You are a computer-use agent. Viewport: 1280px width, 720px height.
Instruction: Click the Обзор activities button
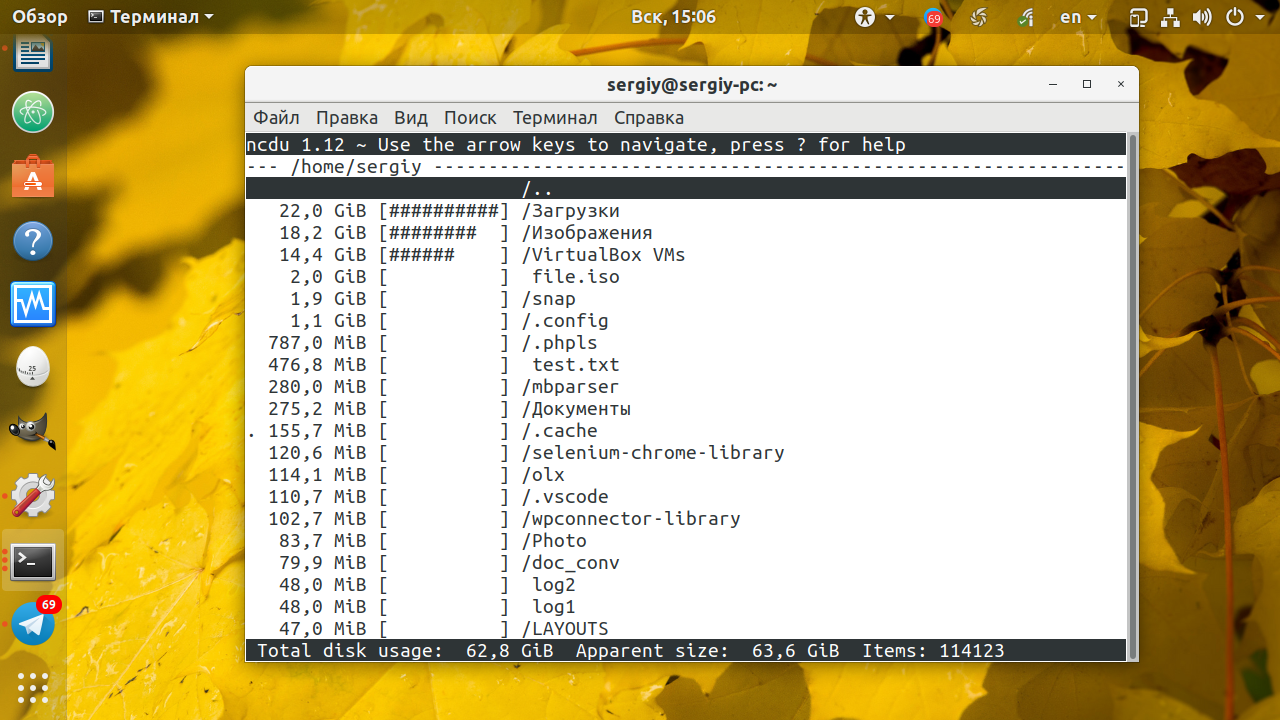click(40, 17)
